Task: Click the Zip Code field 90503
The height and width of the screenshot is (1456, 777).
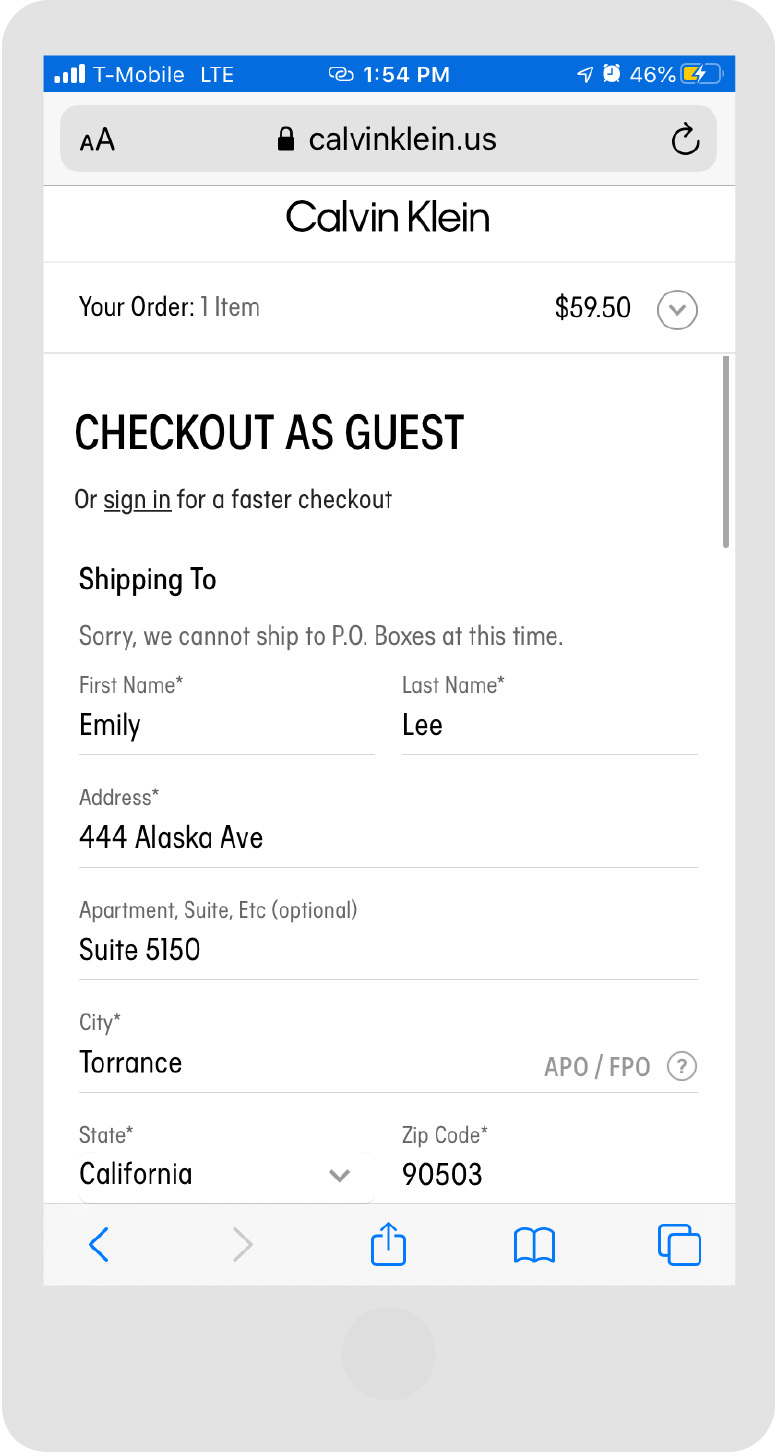Action: coord(549,1174)
